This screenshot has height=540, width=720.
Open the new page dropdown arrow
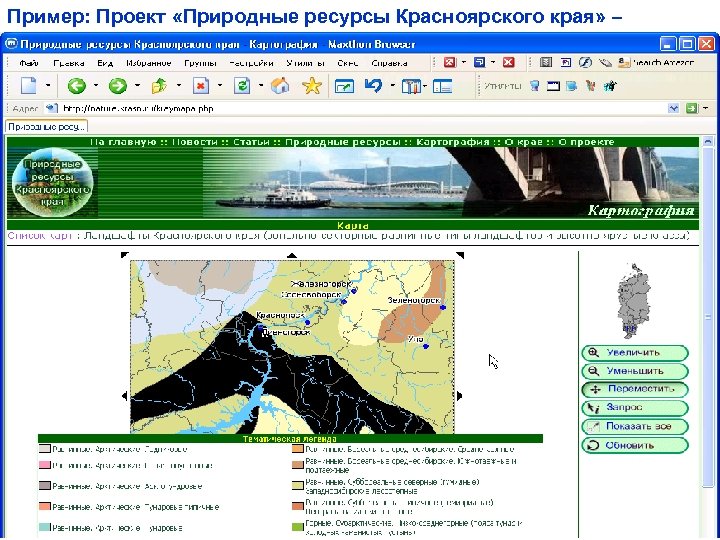click(x=48, y=85)
